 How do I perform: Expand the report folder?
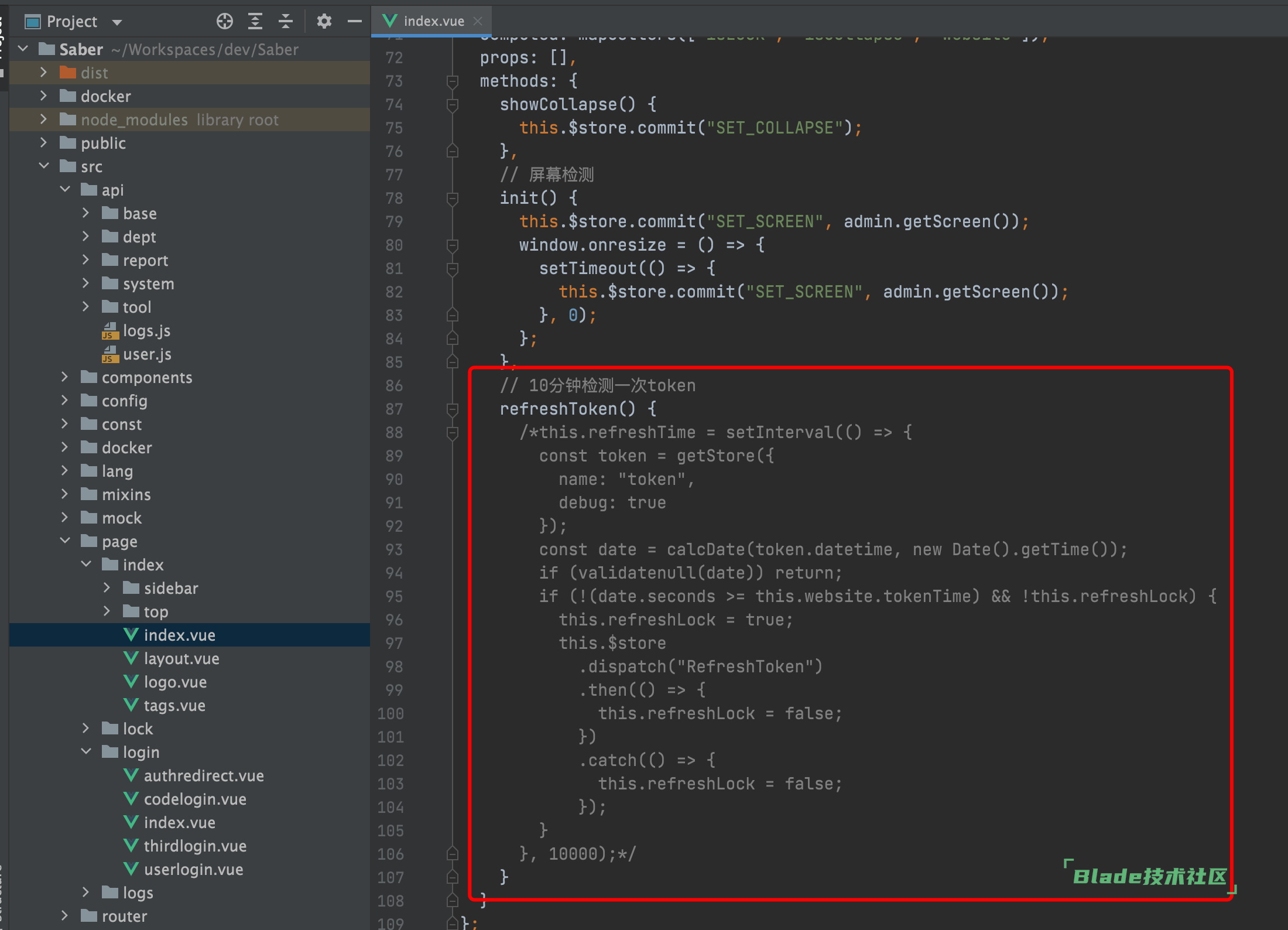point(86,259)
